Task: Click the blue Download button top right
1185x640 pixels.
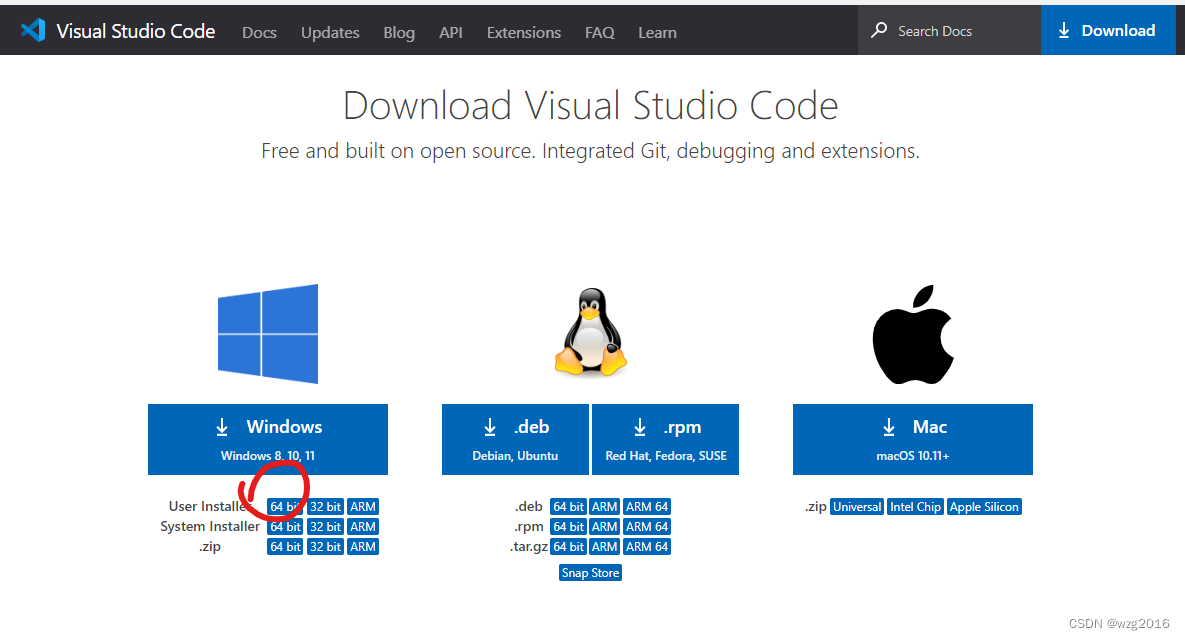Action: pos(1108,30)
